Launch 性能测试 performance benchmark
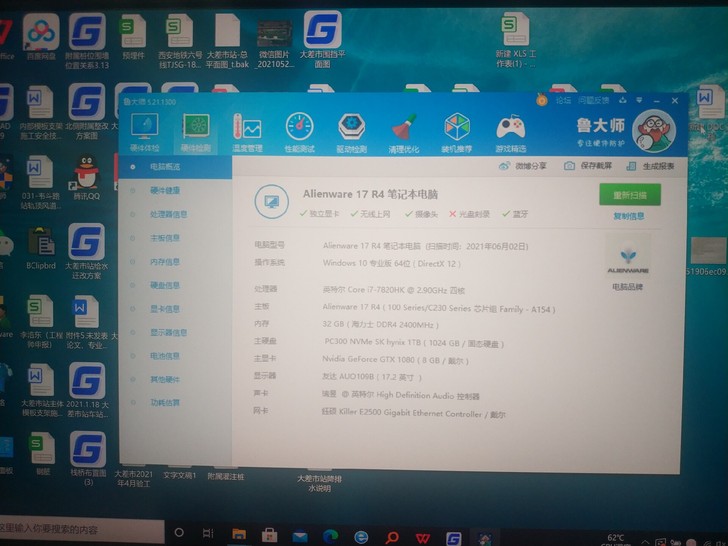 click(299, 133)
